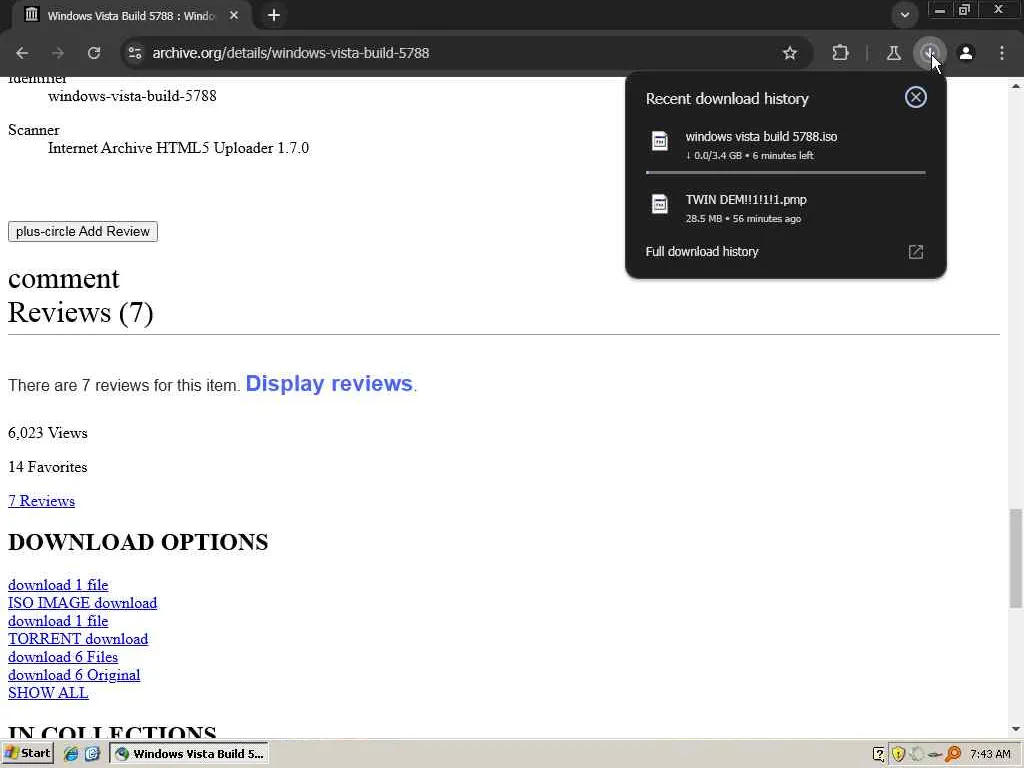Image resolution: width=1024 pixels, height=768 pixels.
Task: Click the security shield tray icon
Action: 898,754
